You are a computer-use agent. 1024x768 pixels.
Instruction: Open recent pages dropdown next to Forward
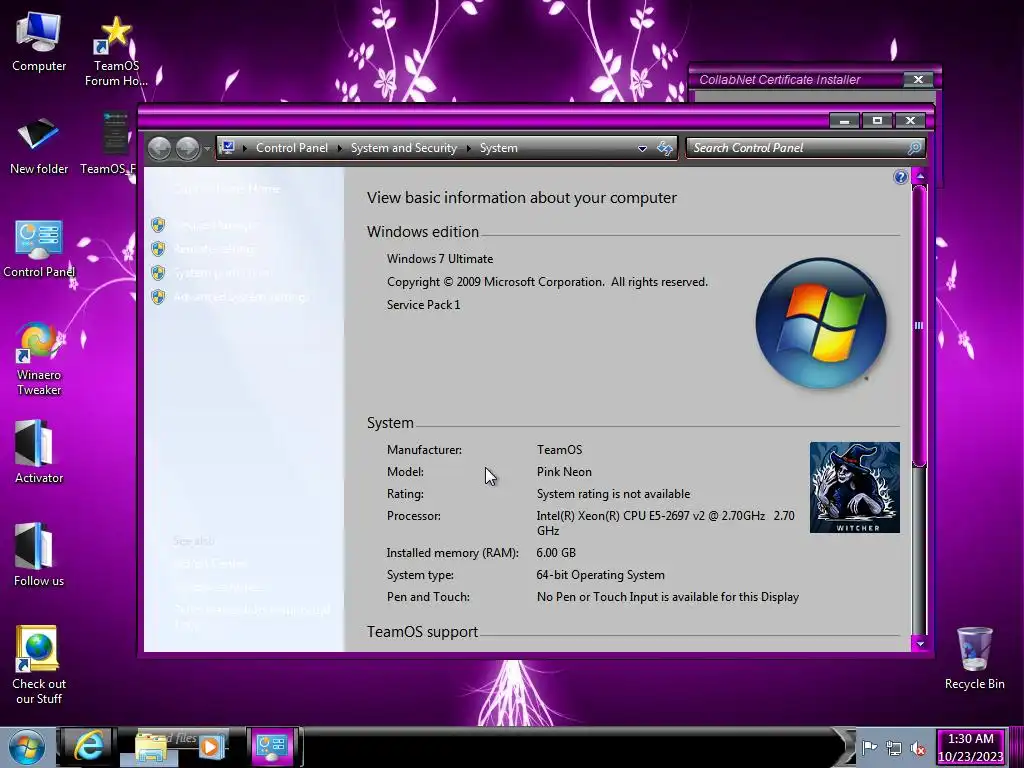pos(207,149)
